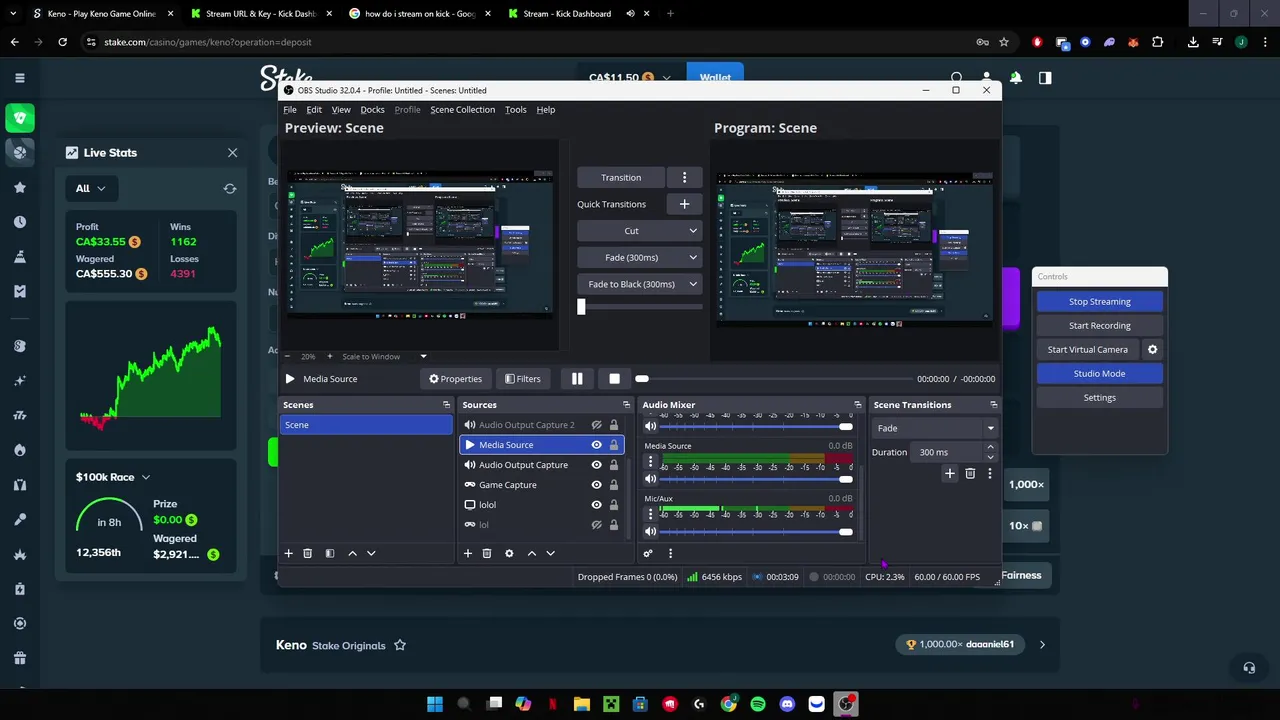The height and width of the screenshot is (720, 1280).
Task: Open Virtual Camera settings gear
Action: (x=1152, y=349)
